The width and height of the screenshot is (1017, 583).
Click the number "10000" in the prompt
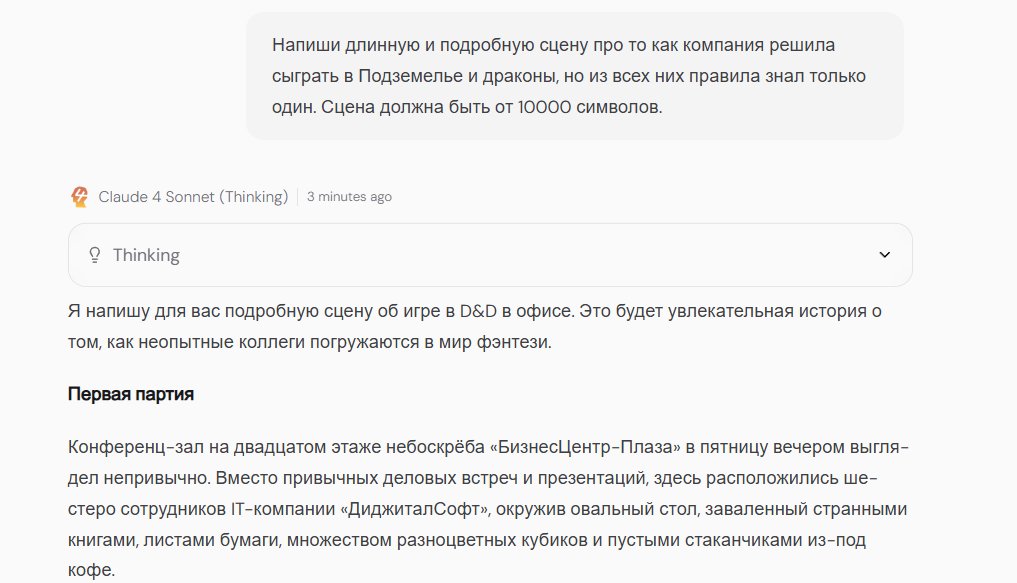(544, 107)
